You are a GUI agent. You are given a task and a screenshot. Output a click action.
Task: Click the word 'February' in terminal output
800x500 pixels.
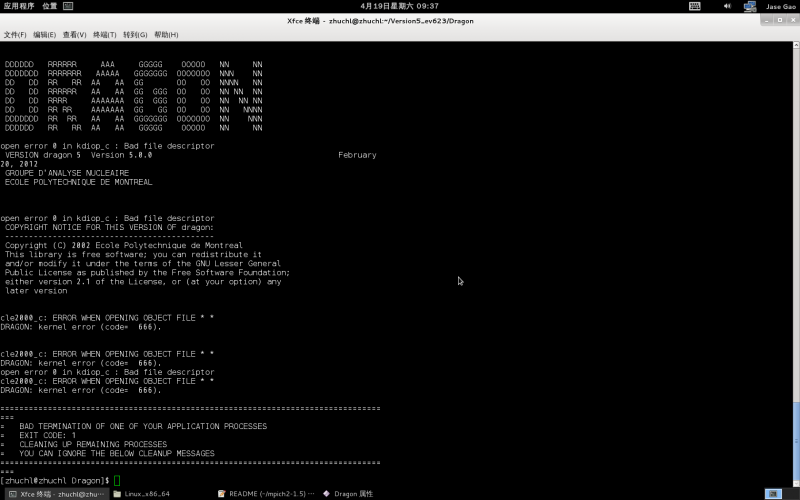357,155
